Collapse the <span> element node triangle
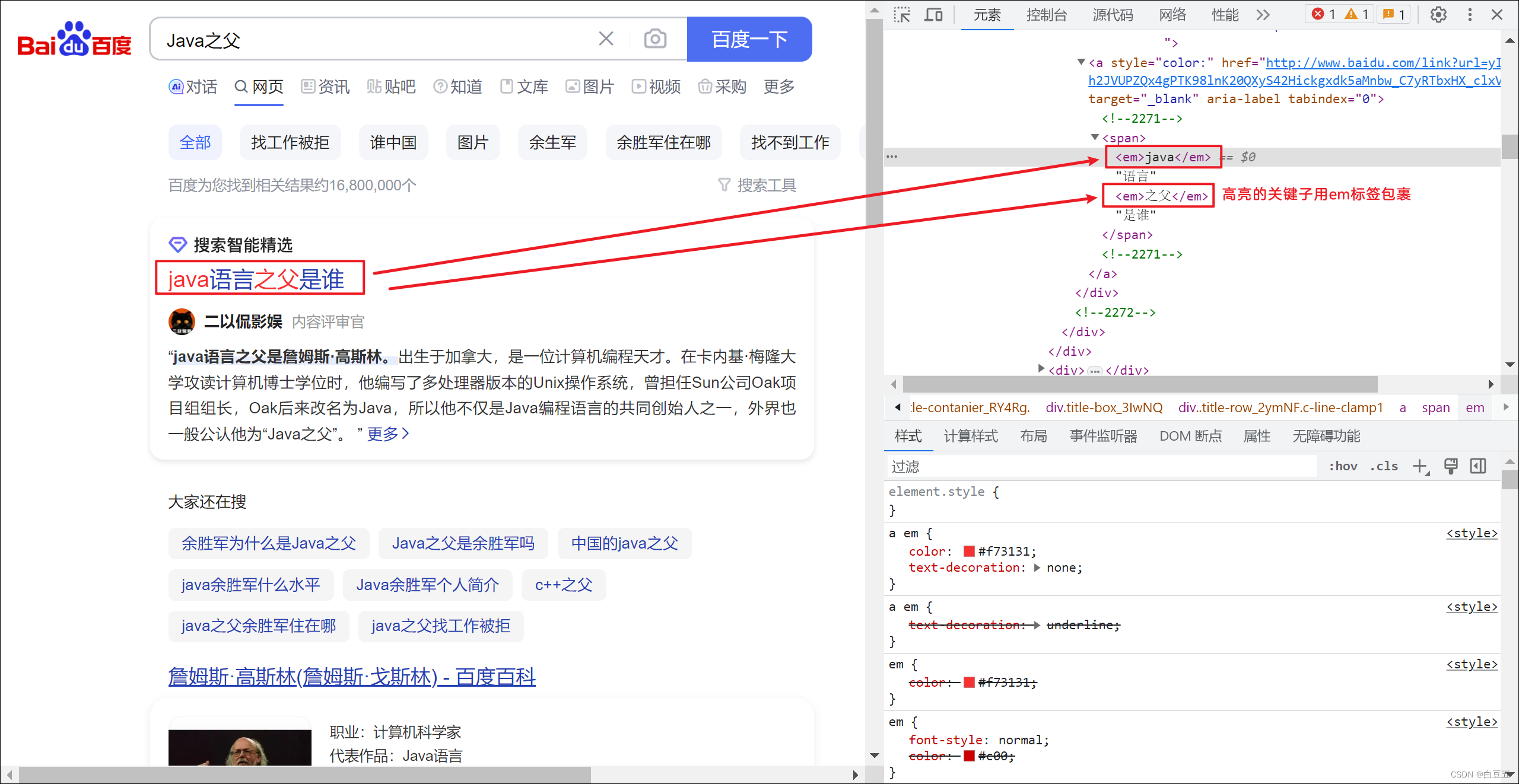 pos(1095,138)
